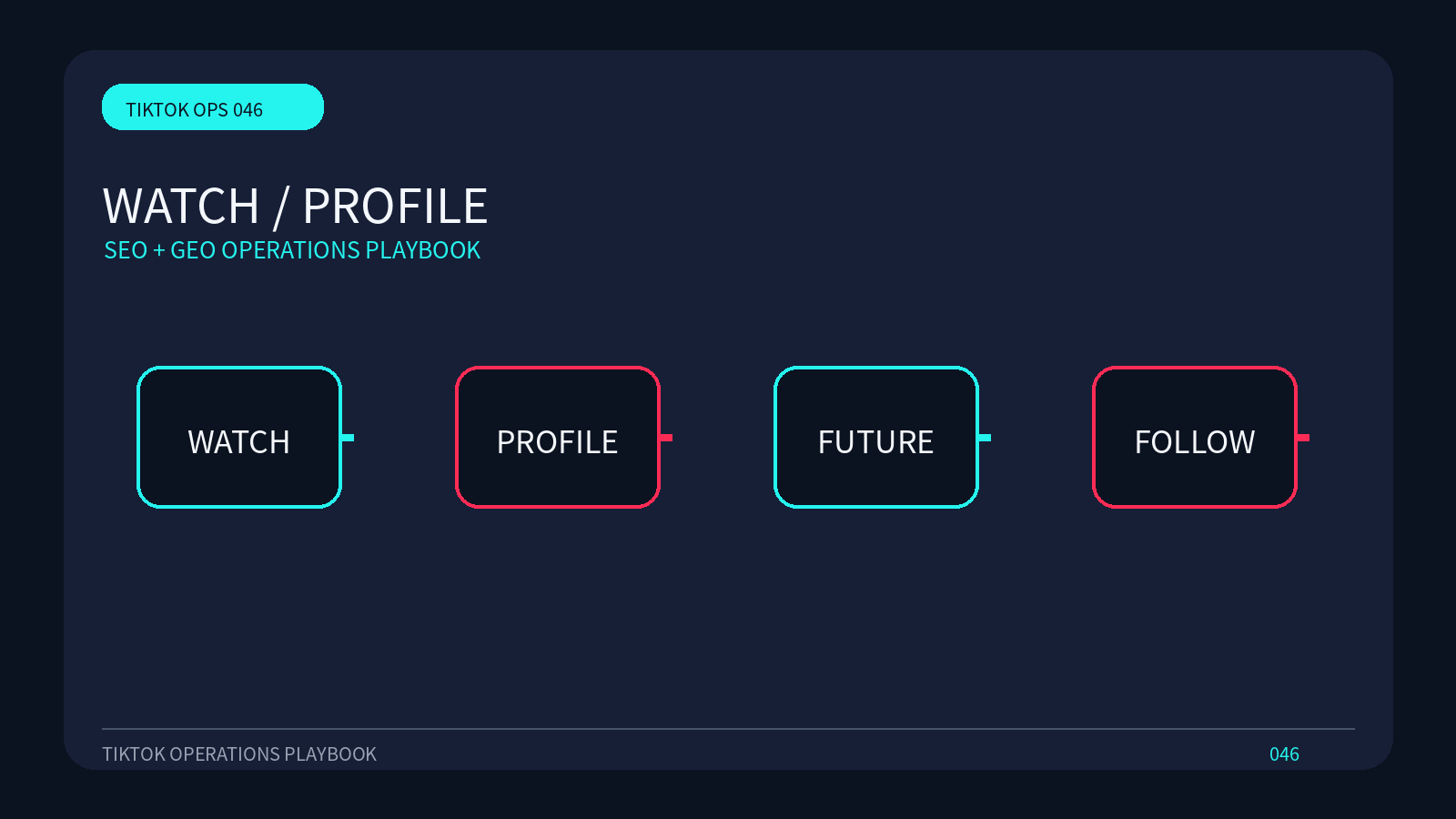The image size is (1456, 819).
Task: Click the word PROFILE in the title
Action: click(395, 207)
